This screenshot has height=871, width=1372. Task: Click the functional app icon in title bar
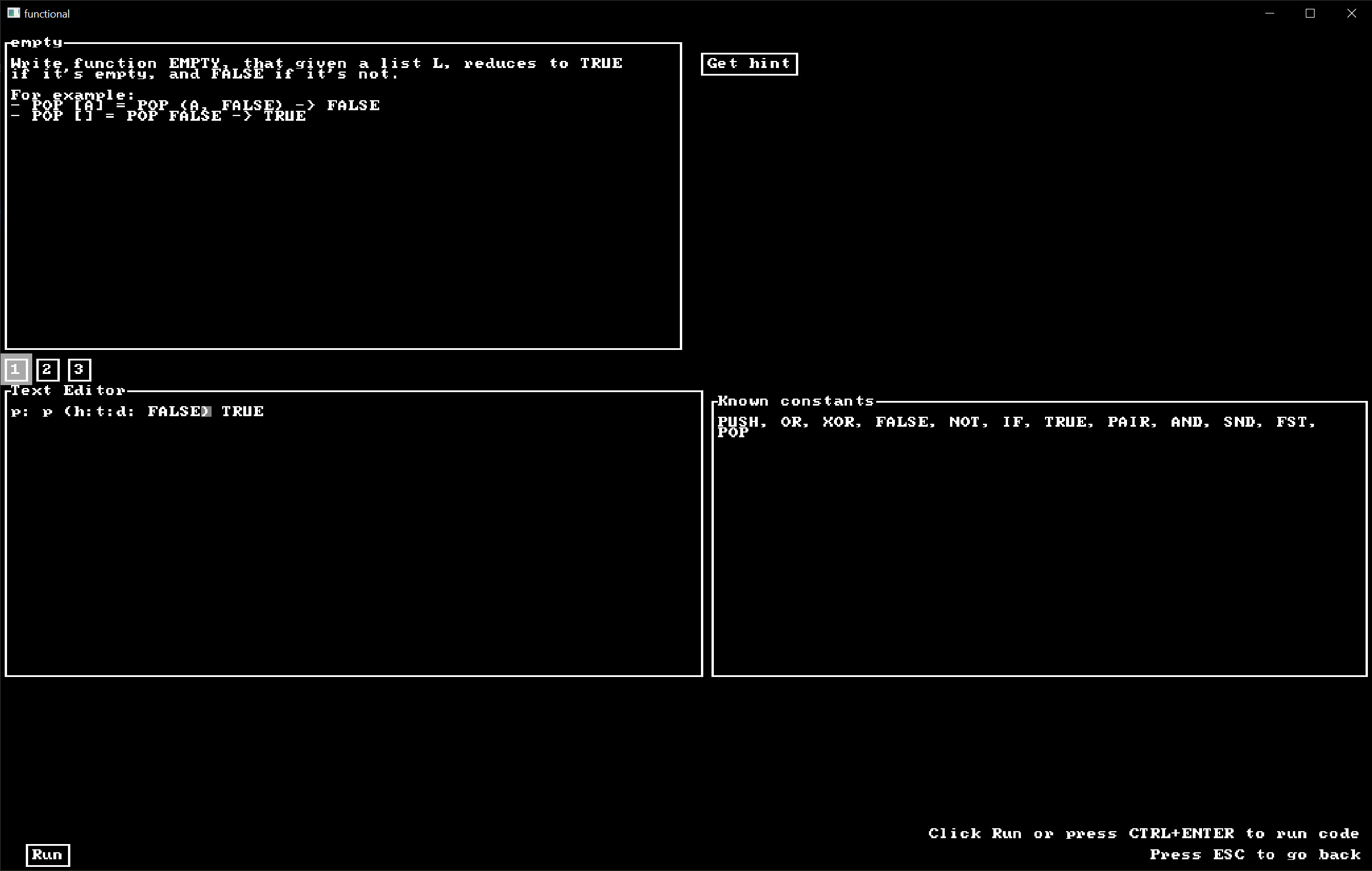click(12, 13)
